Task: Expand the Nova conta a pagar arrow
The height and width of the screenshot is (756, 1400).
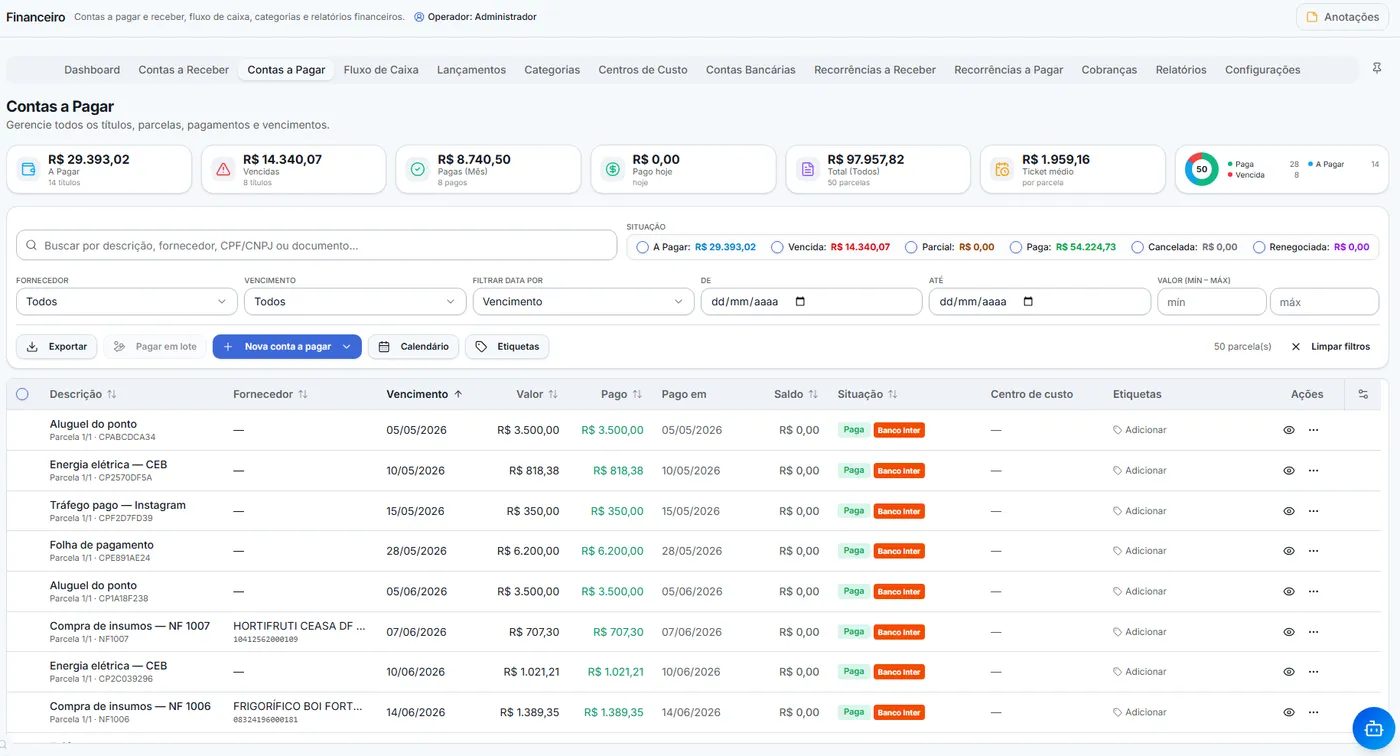Action: pos(346,347)
